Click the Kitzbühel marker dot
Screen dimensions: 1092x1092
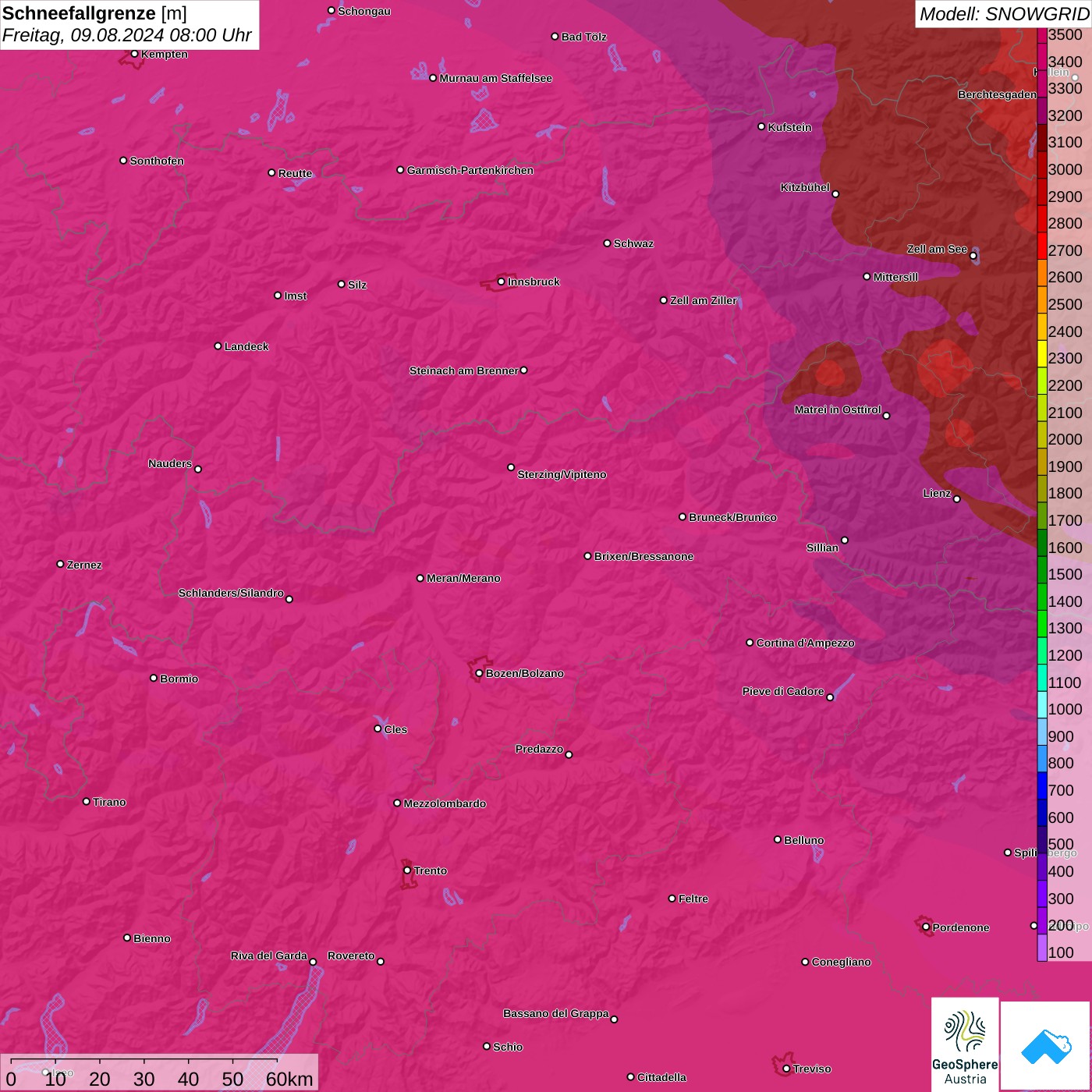pos(835,194)
